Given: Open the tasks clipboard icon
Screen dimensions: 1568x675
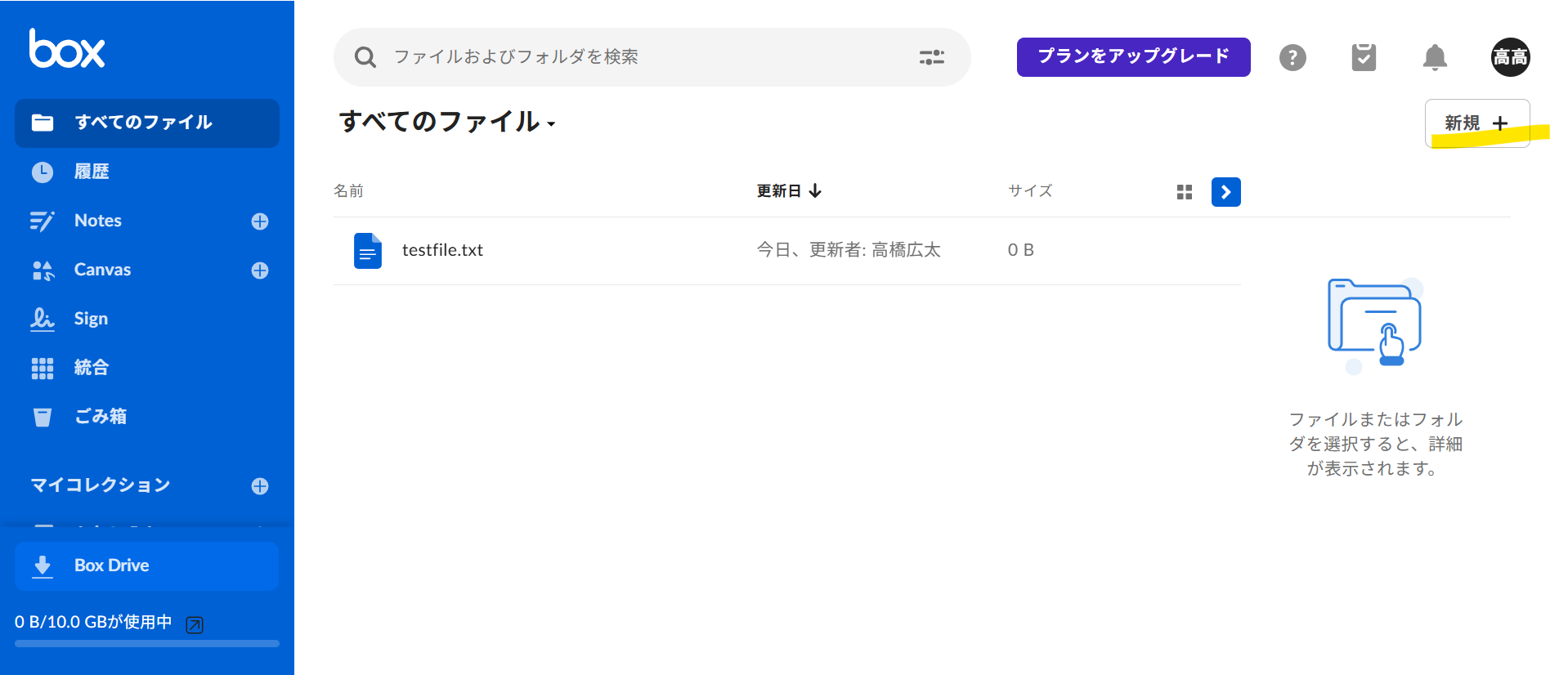Looking at the screenshot, I should 1363,57.
